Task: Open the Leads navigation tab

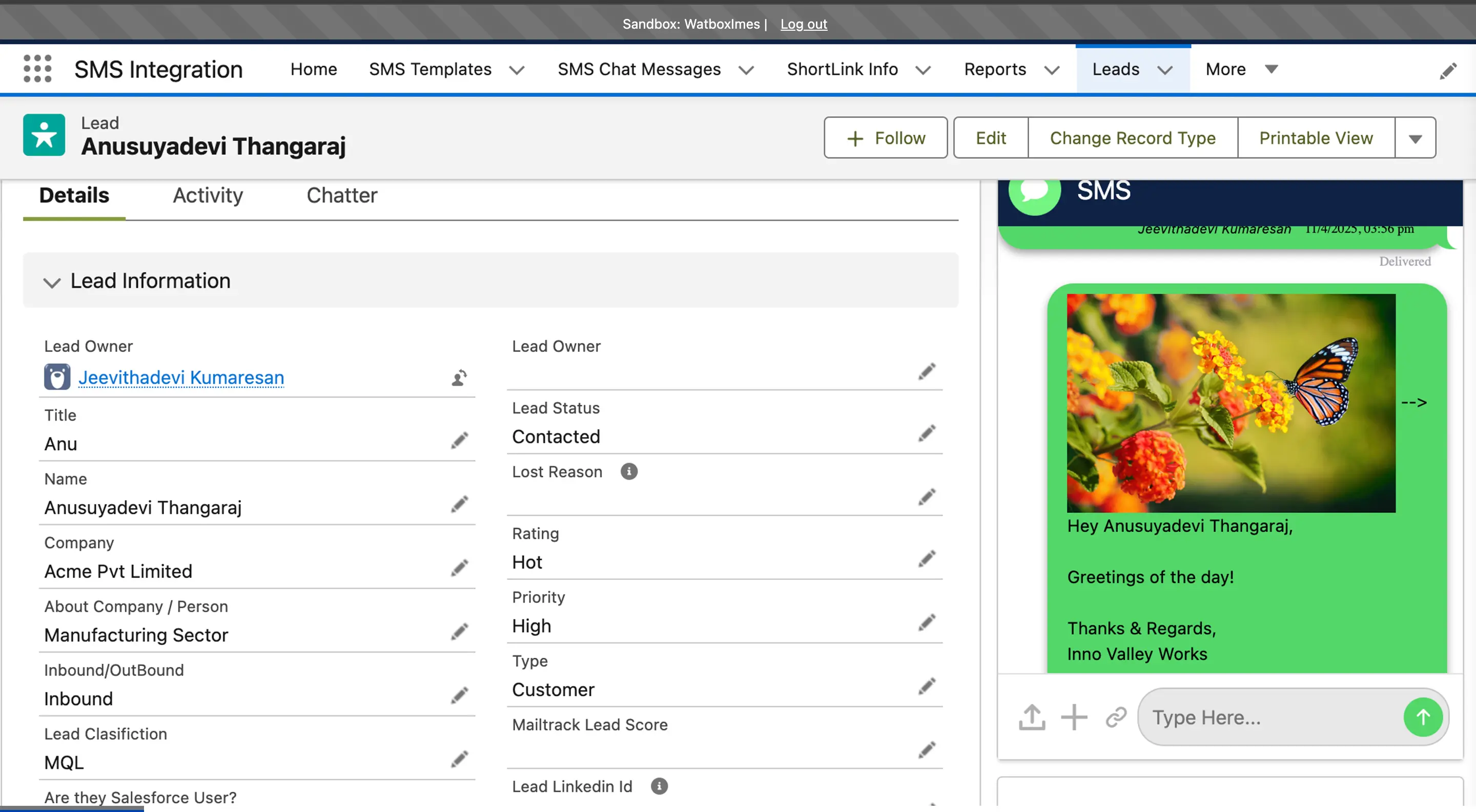Action: tap(1116, 69)
